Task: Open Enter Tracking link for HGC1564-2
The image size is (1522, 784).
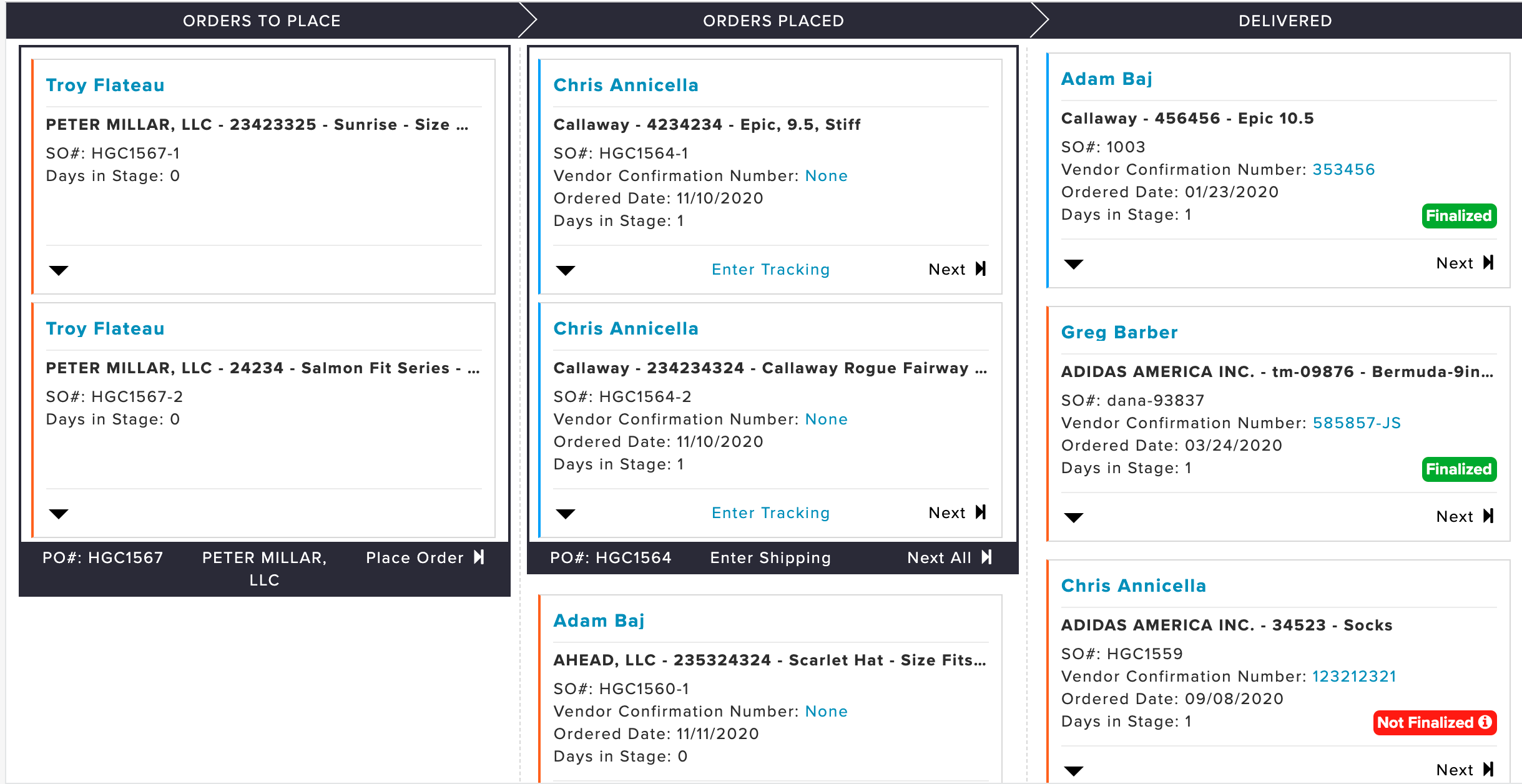Action: (770, 512)
